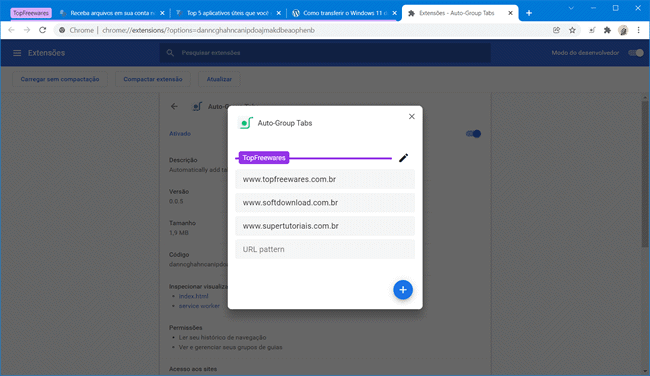The image size is (650, 376).
Task: Edit TopFreewares group with pencil icon
Action: click(x=403, y=158)
